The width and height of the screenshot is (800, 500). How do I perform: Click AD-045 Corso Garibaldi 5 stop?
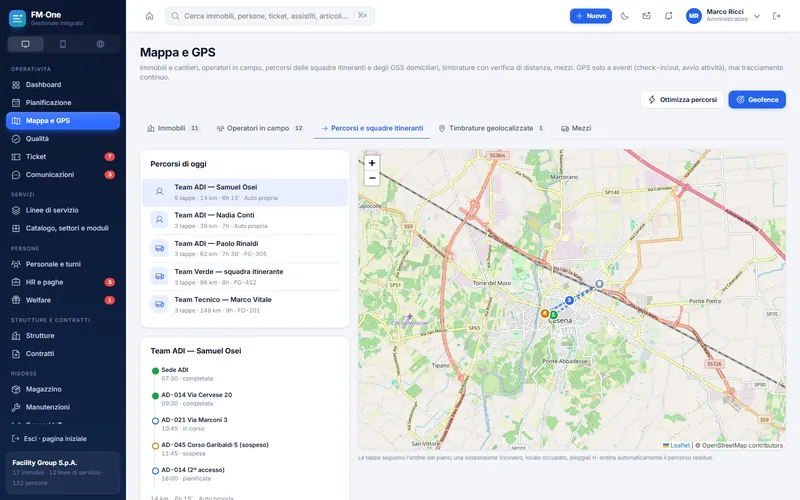245,449
